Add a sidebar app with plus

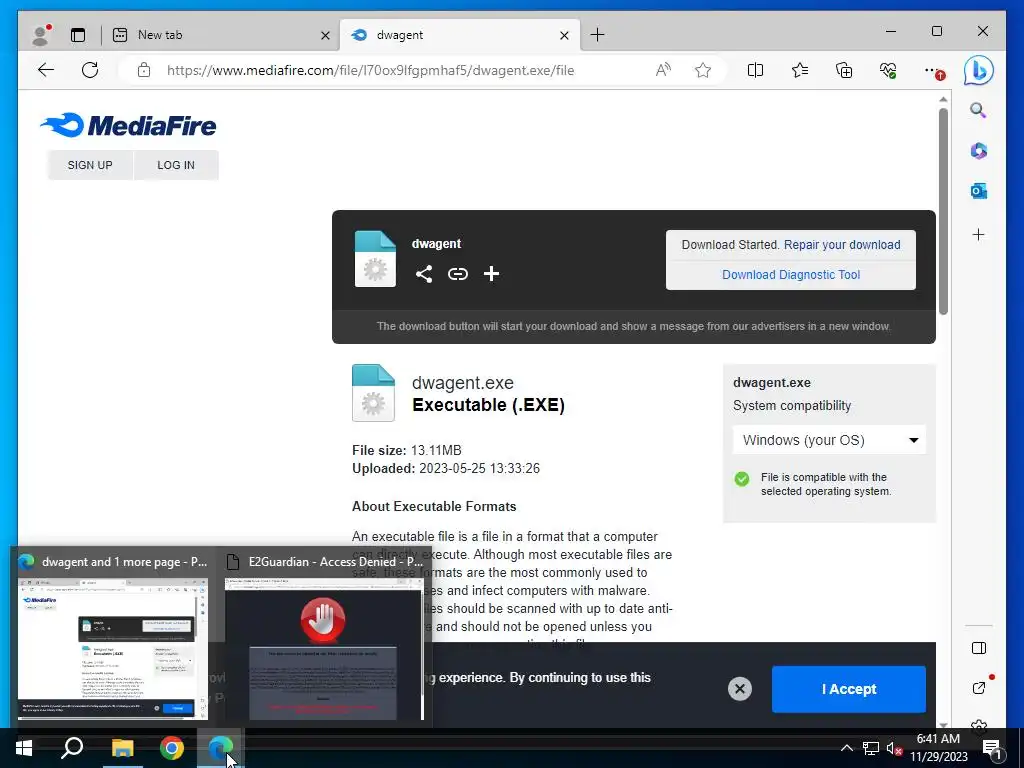click(978, 234)
